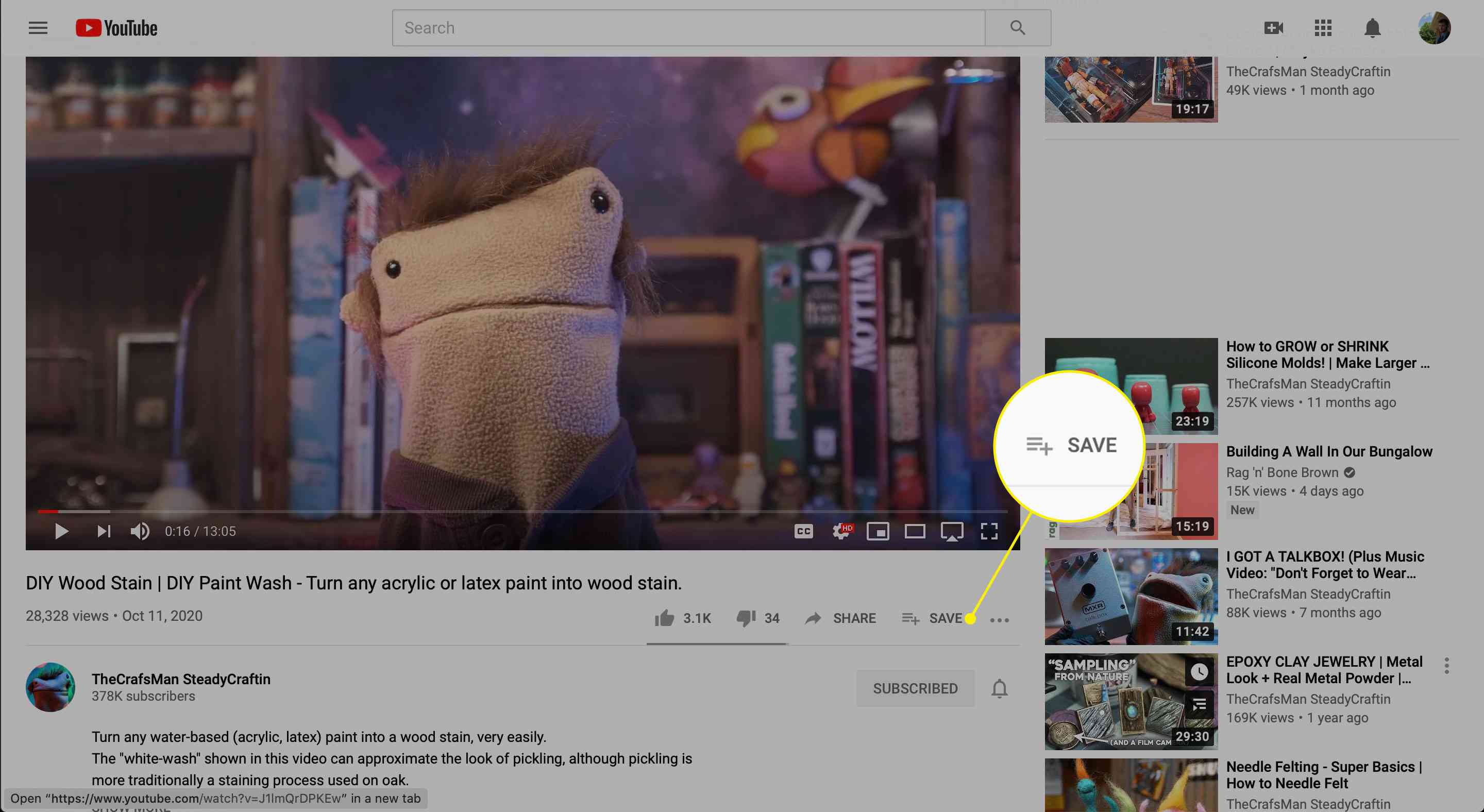Add epoxy clay video to queue
Viewport: 1484px width, 812px height.
pos(1200,704)
